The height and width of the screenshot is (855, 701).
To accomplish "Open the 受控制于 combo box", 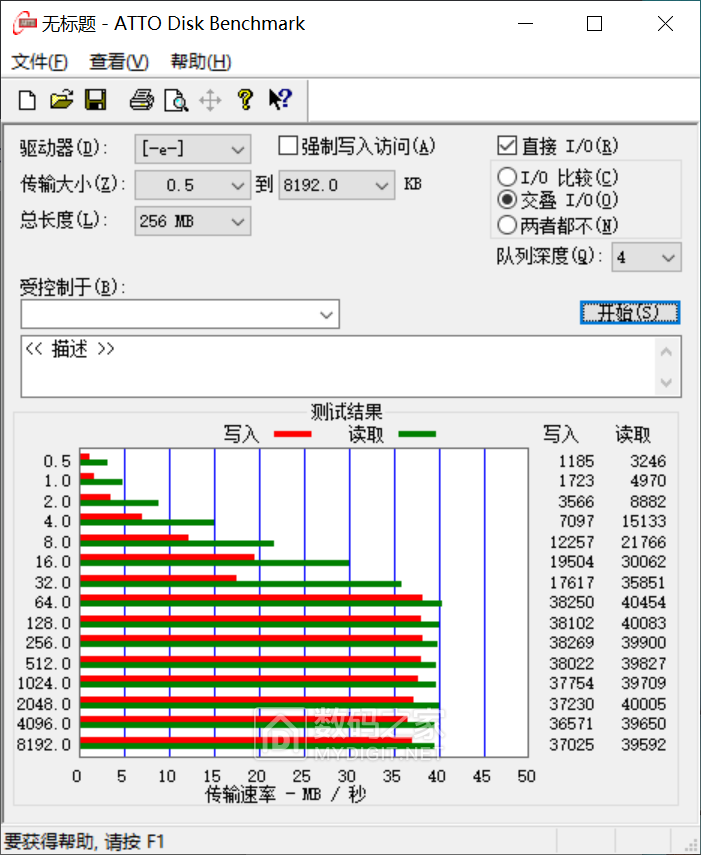I will [326, 315].
